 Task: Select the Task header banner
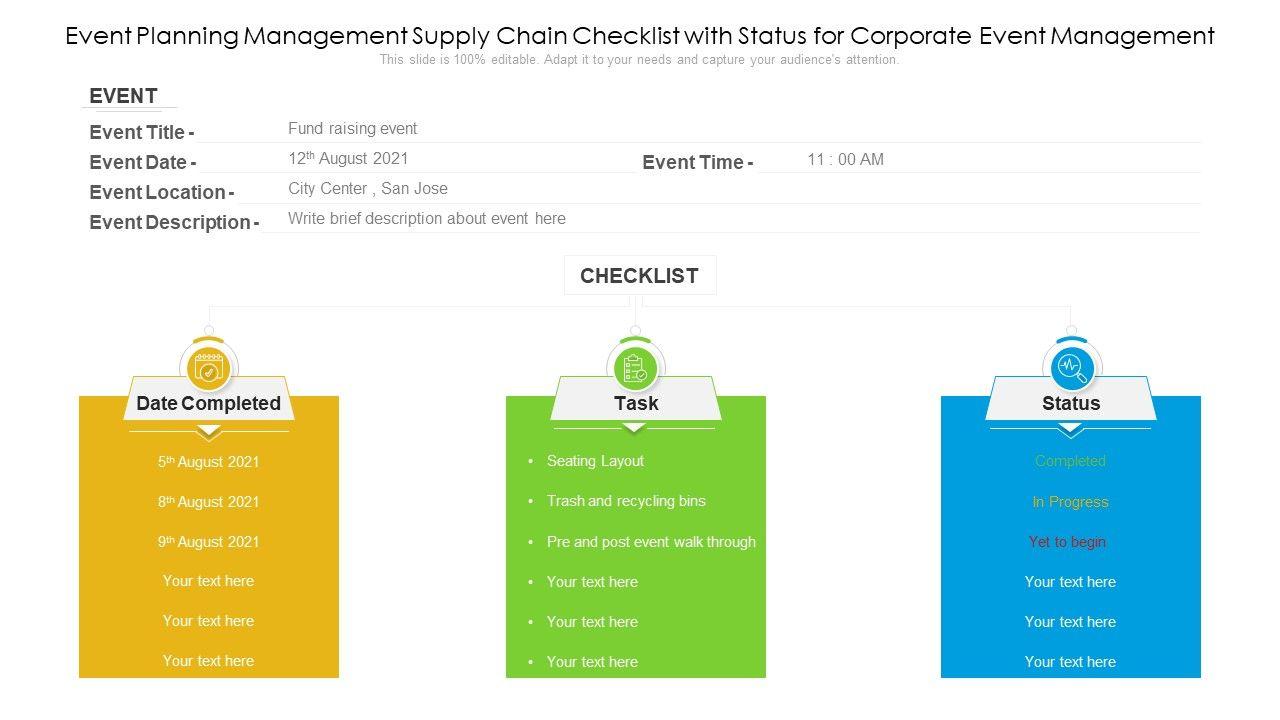[636, 403]
